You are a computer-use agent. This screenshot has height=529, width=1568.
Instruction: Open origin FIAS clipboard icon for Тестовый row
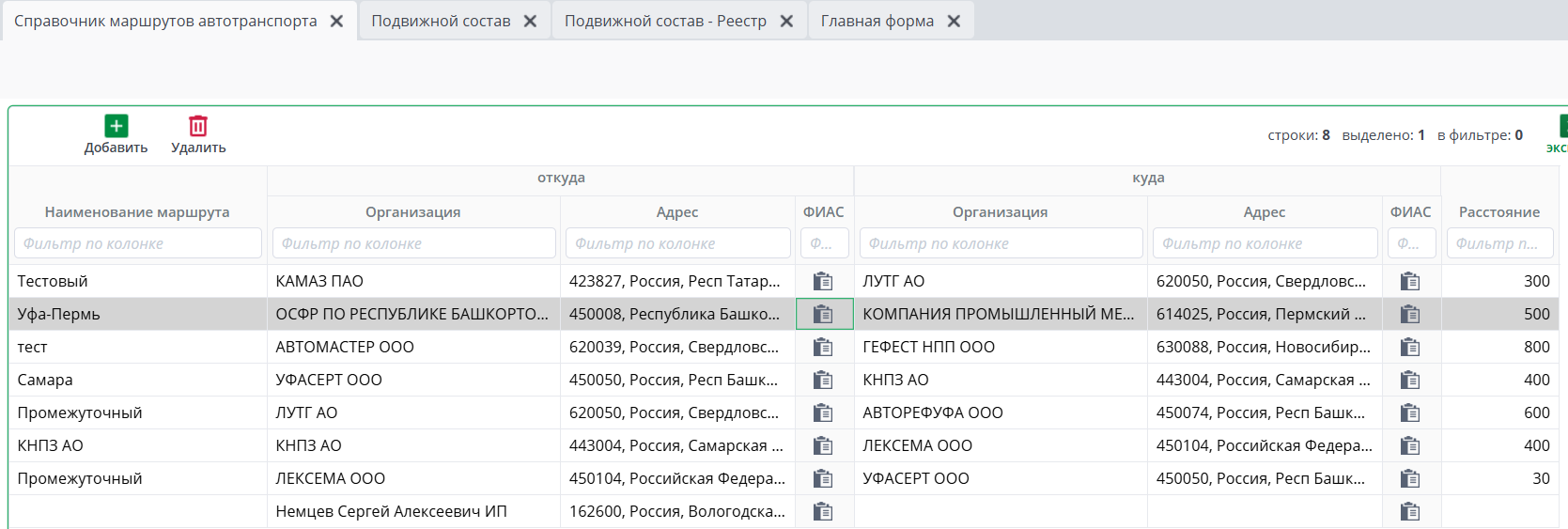pos(823,281)
